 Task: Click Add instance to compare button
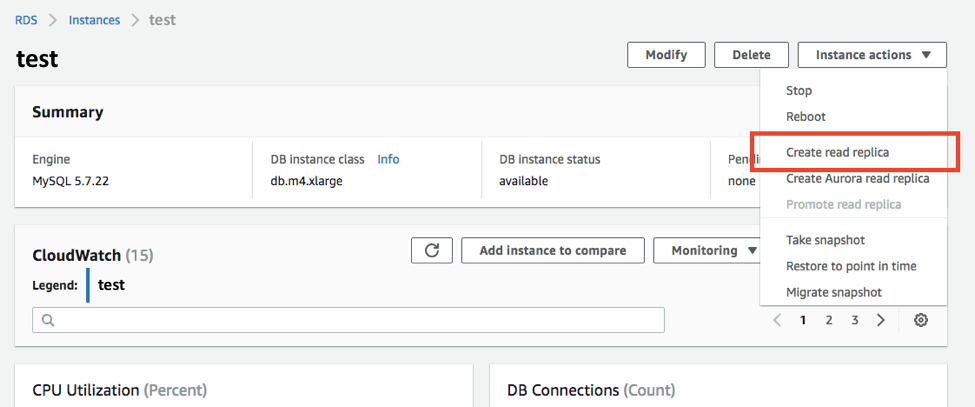click(553, 251)
